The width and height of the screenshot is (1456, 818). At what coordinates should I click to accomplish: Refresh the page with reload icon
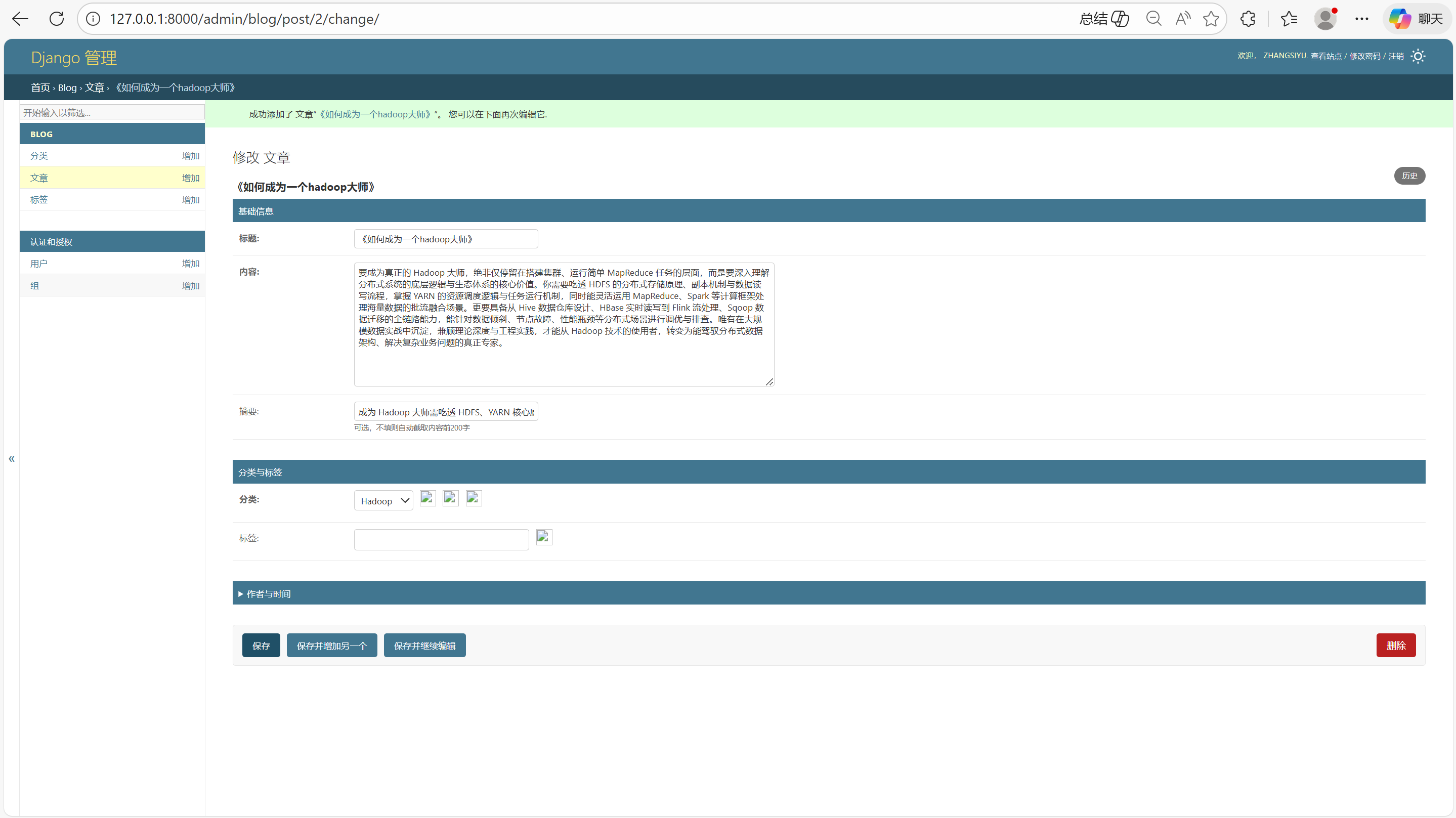click(x=57, y=19)
